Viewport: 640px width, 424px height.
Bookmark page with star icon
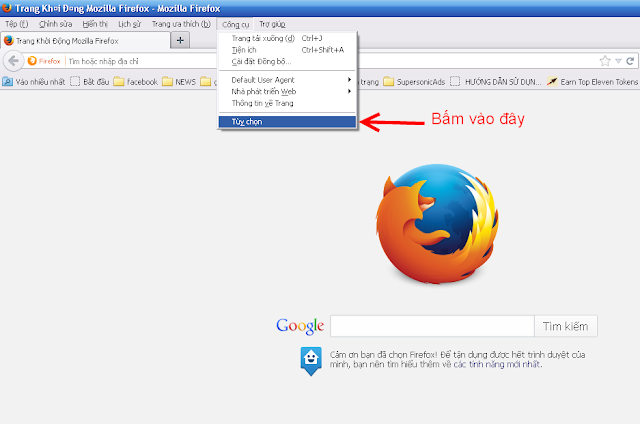pyautogui.click(x=605, y=61)
